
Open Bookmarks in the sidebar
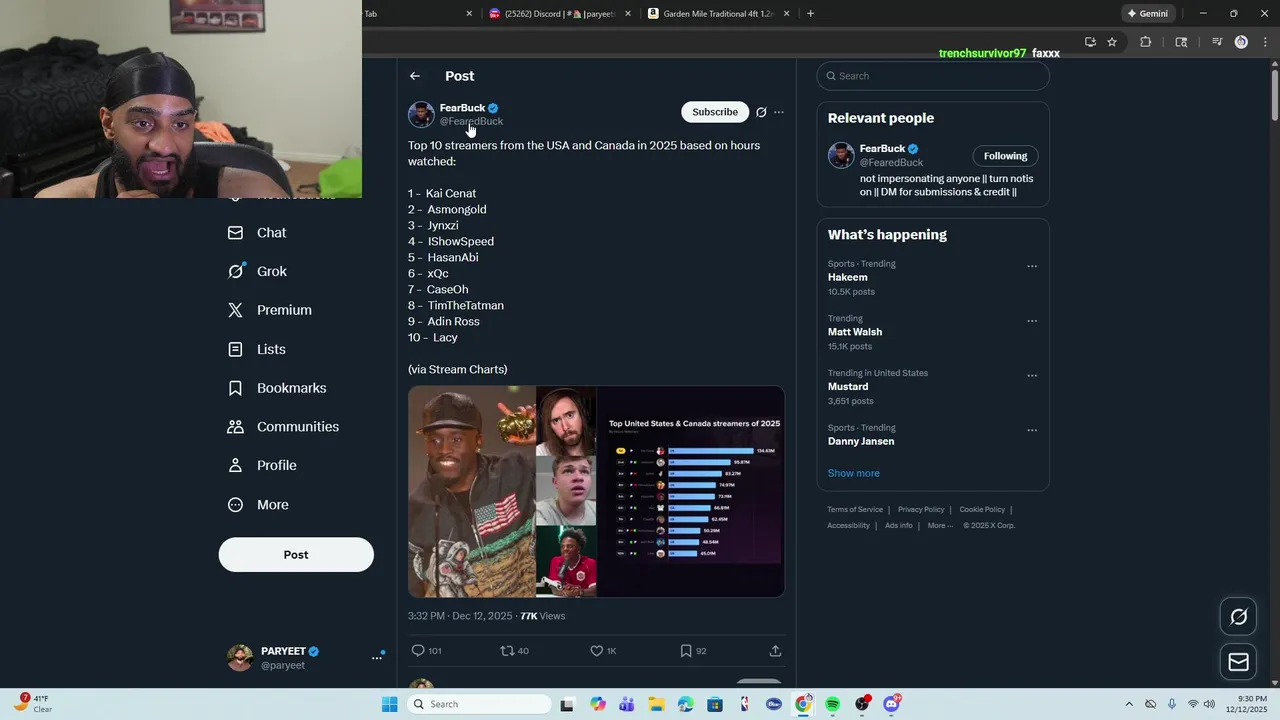[277, 388]
